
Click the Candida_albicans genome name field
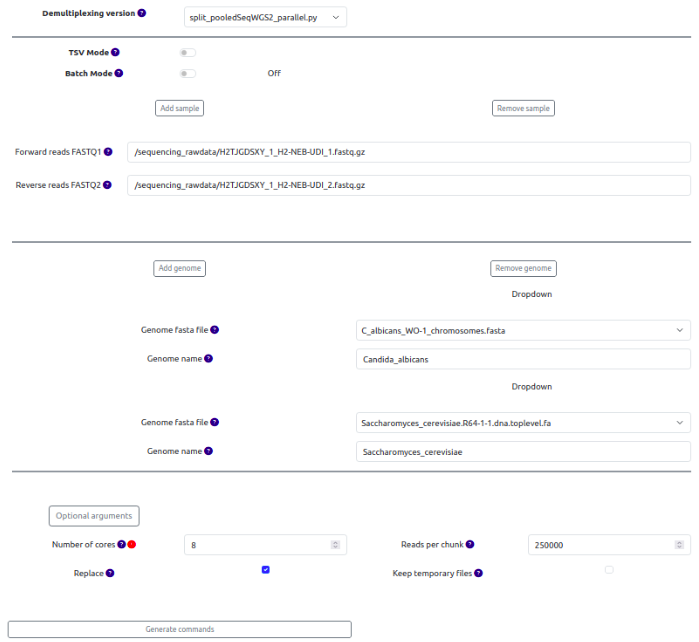523,359
